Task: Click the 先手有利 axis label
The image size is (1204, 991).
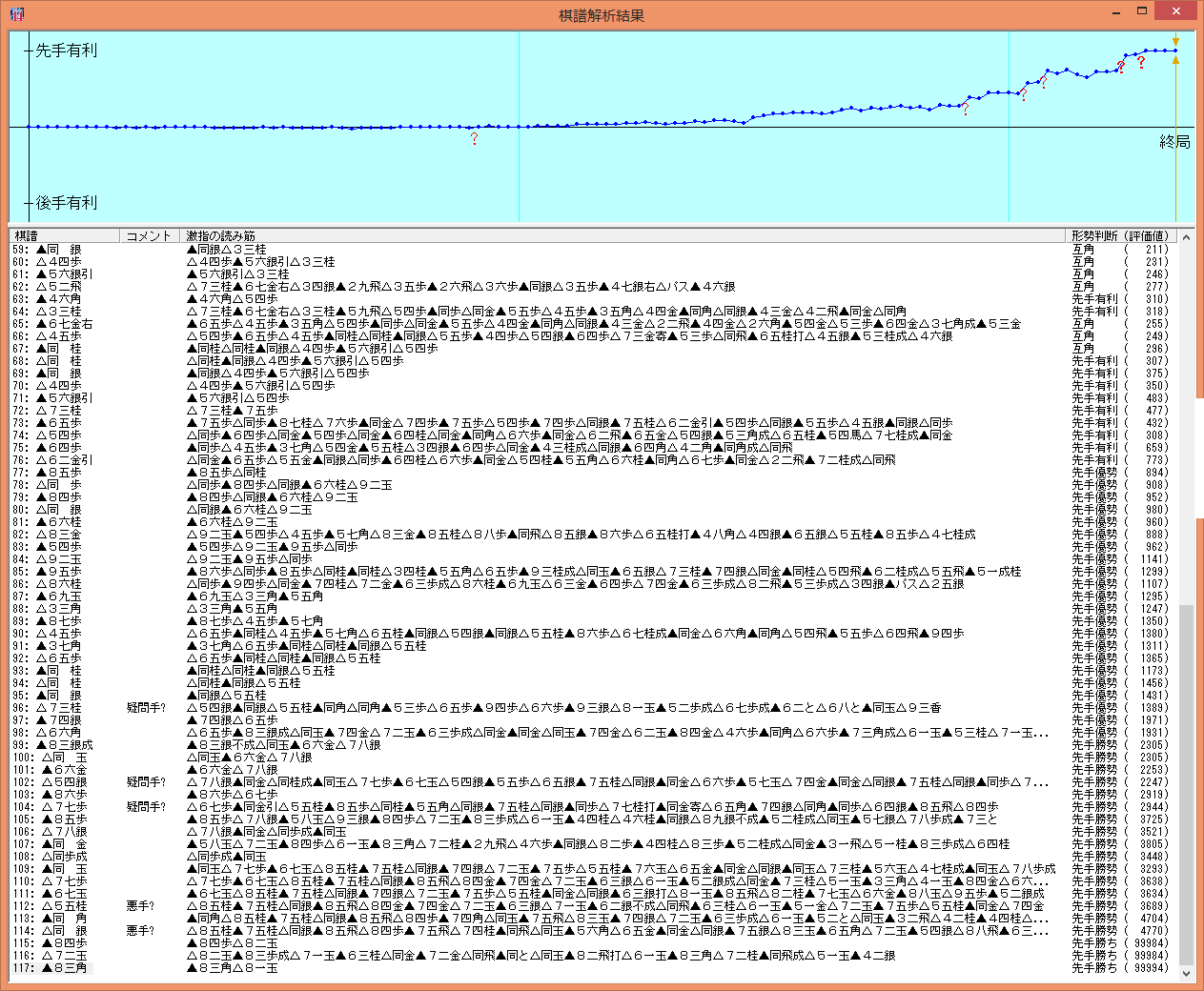Action: tap(66, 51)
